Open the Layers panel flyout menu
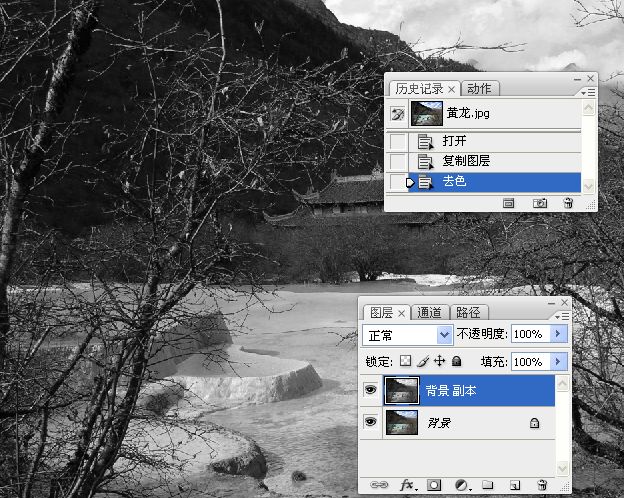The width and height of the screenshot is (624, 498). coord(562,316)
